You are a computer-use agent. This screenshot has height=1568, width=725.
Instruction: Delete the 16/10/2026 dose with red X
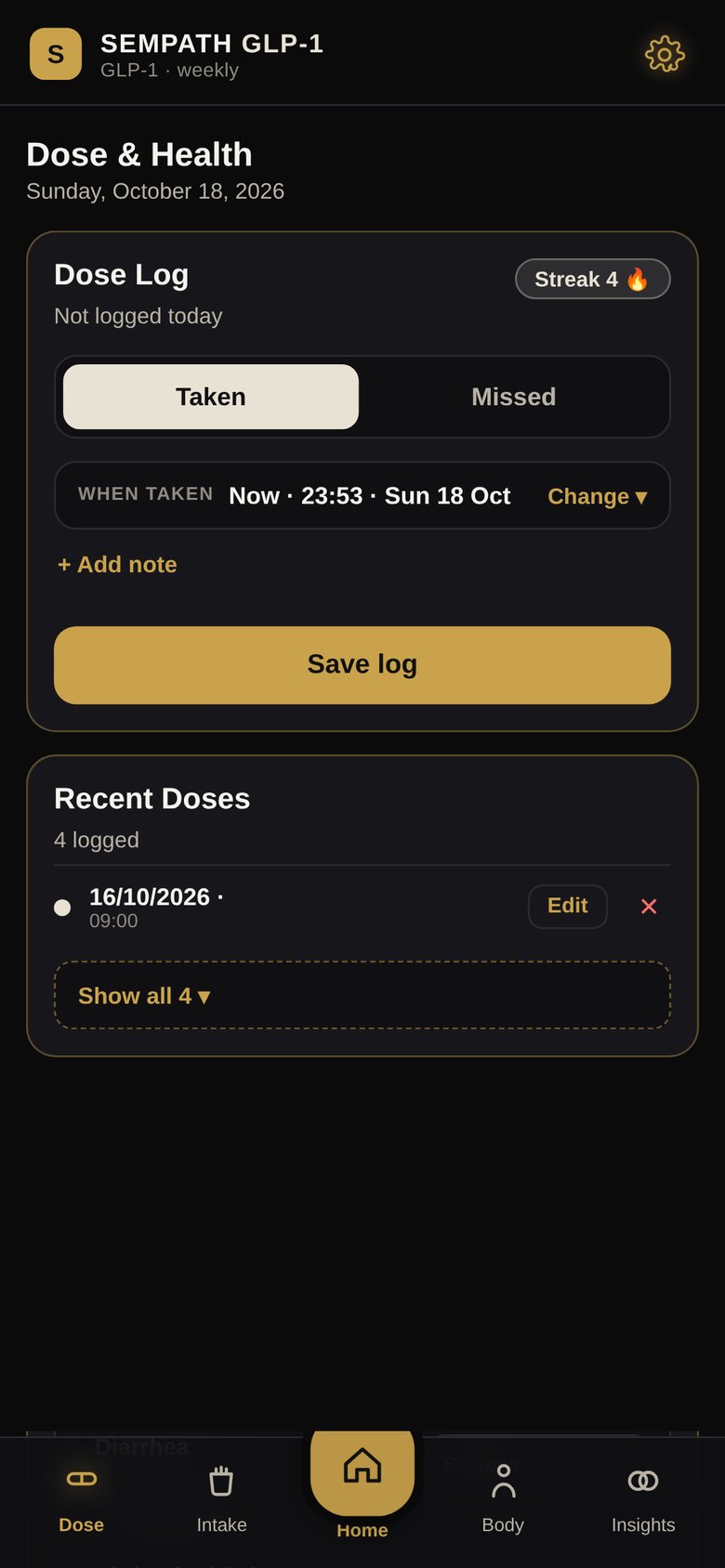pyautogui.click(x=649, y=907)
